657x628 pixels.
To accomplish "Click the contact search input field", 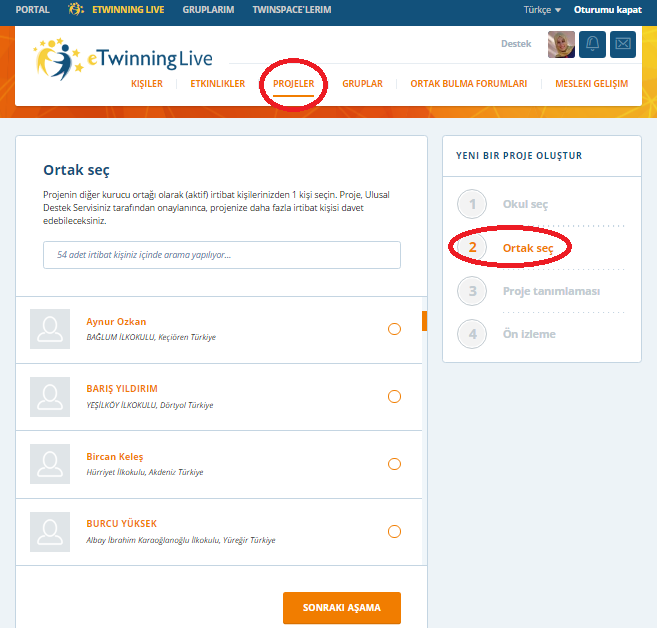I will (x=222, y=255).
